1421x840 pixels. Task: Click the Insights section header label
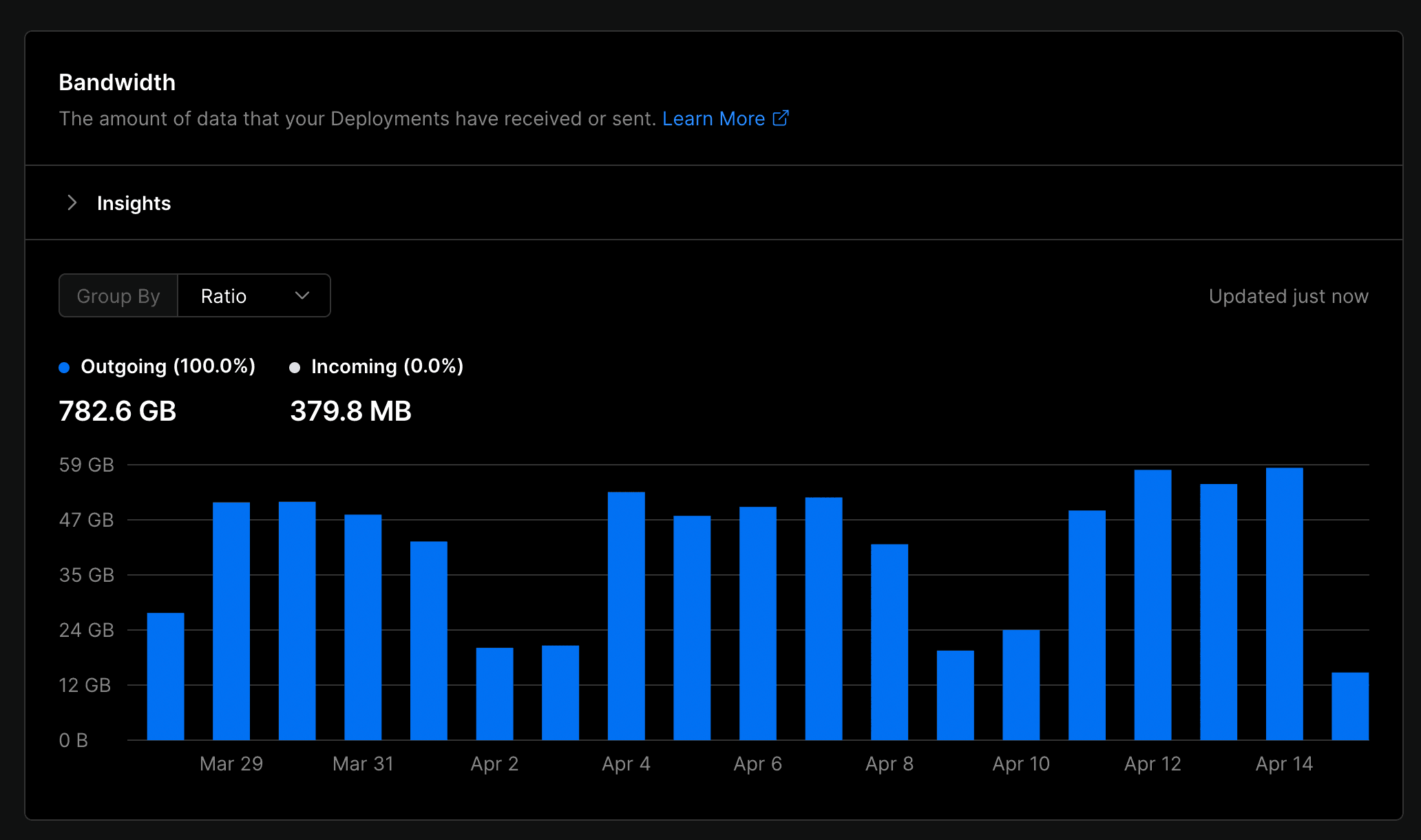[x=134, y=203]
